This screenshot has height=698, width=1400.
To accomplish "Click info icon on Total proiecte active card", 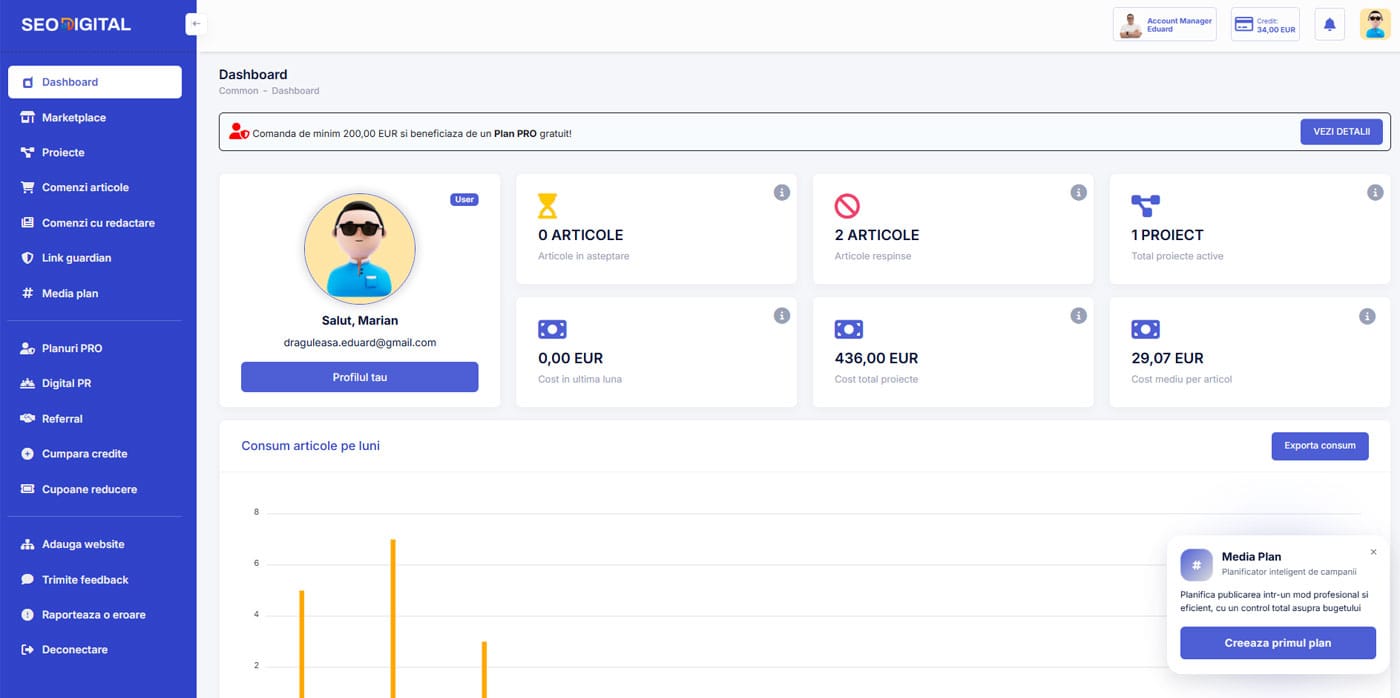I will (1375, 193).
